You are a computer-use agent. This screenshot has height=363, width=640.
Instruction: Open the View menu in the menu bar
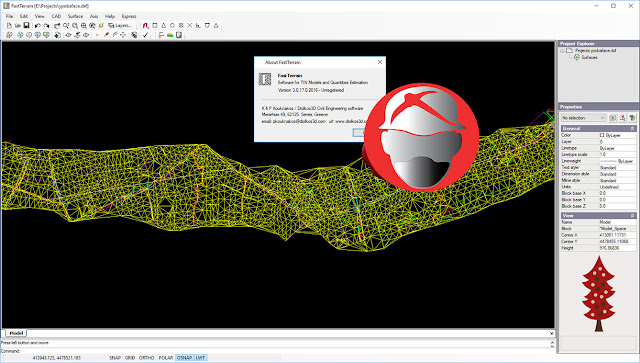pyautogui.click(x=40, y=16)
